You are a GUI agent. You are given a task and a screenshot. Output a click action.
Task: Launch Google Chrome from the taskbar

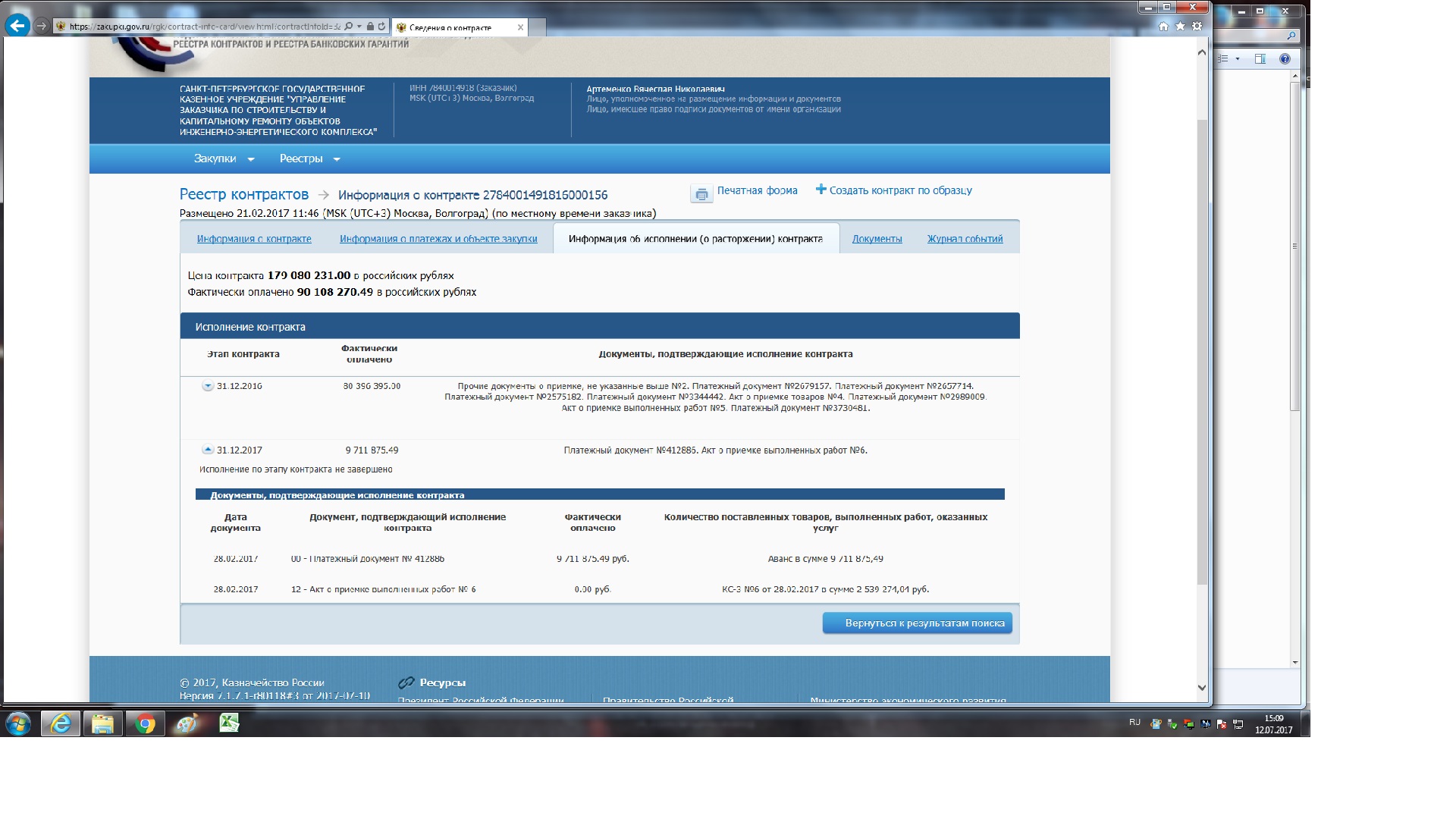tap(145, 723)
